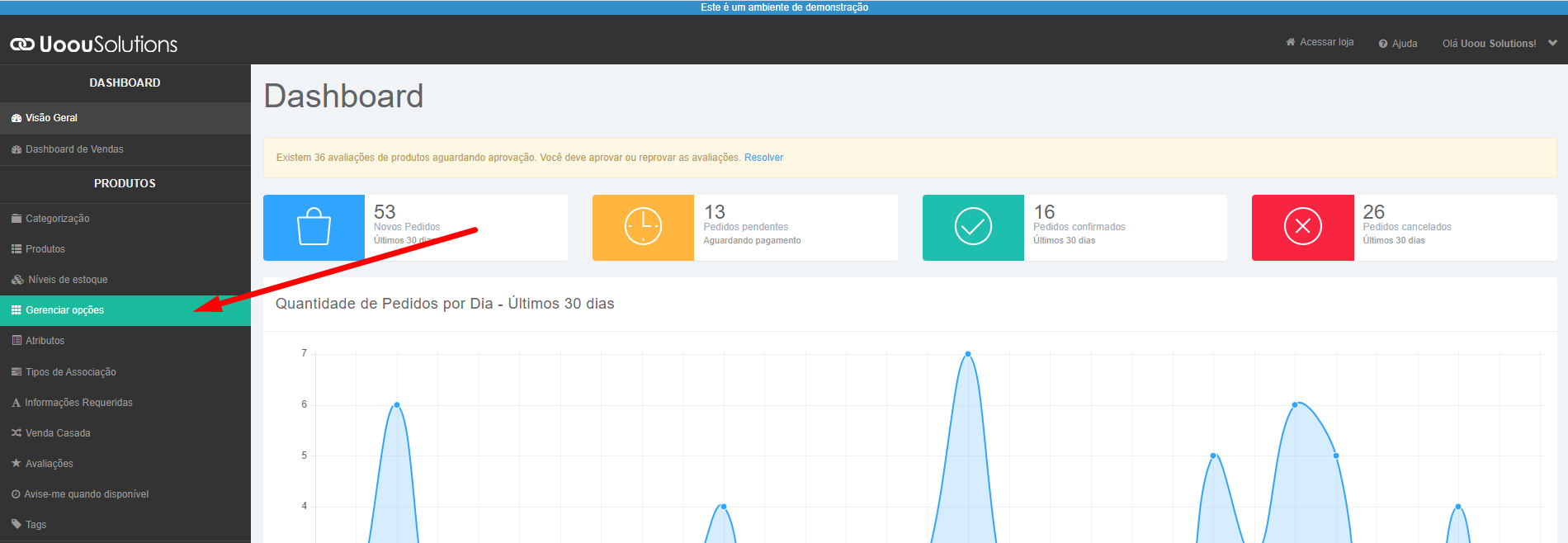Viewport: 1568px width, 543px height.
Task: Select Visão Geral in sidebar
Action: (x=125, y=118)
